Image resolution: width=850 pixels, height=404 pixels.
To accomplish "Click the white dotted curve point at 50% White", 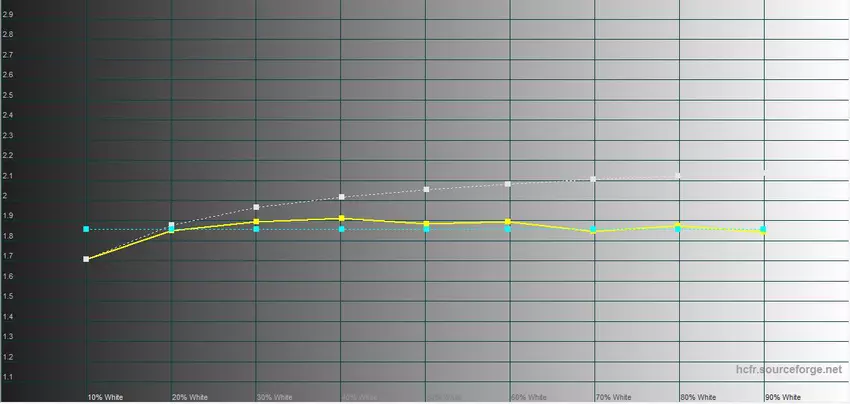I will pos(427,189).
